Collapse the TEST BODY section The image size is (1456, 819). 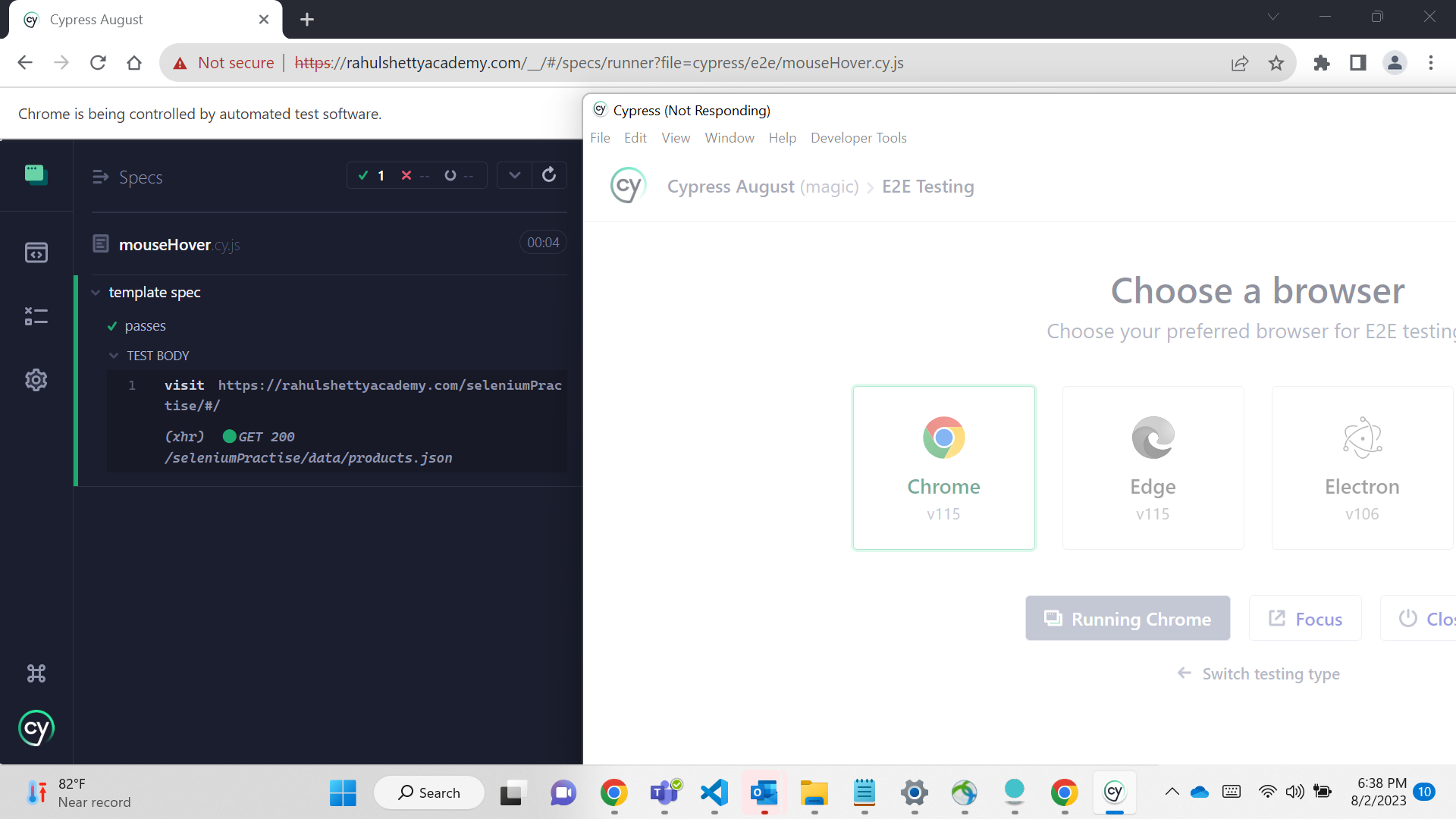[x=114, y=355]
